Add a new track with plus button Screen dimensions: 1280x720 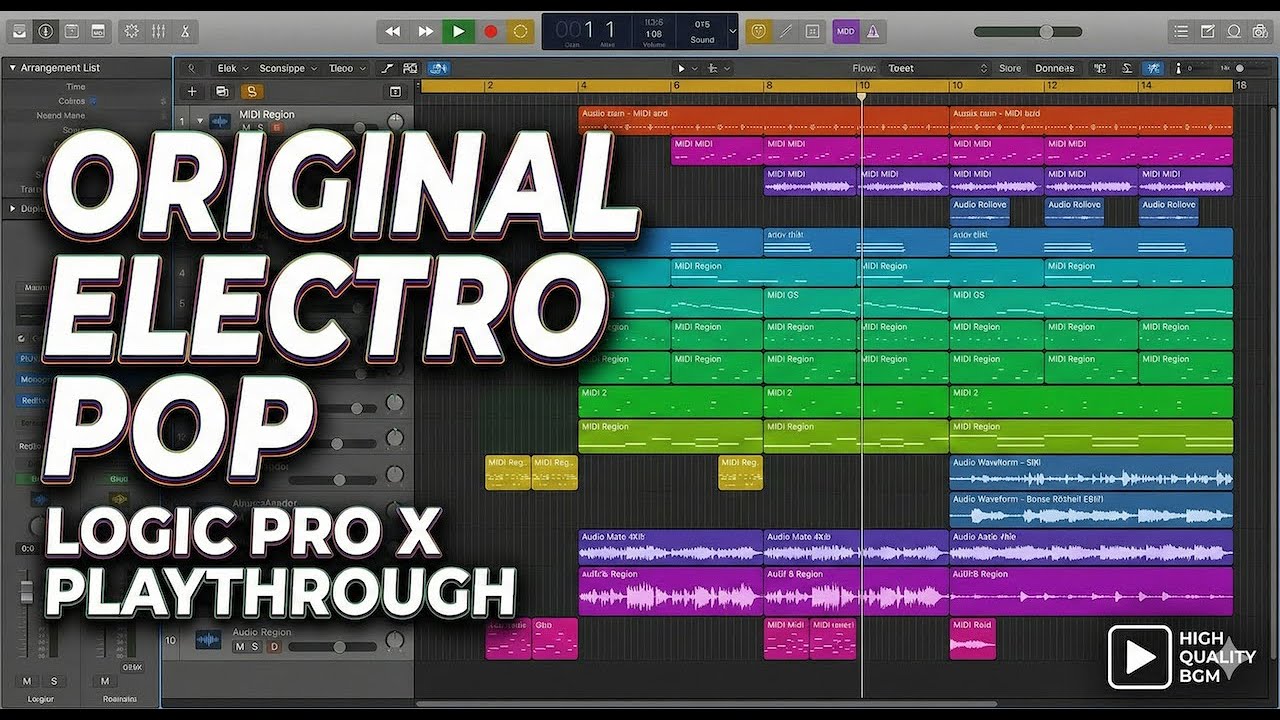[x=192, y=91]
